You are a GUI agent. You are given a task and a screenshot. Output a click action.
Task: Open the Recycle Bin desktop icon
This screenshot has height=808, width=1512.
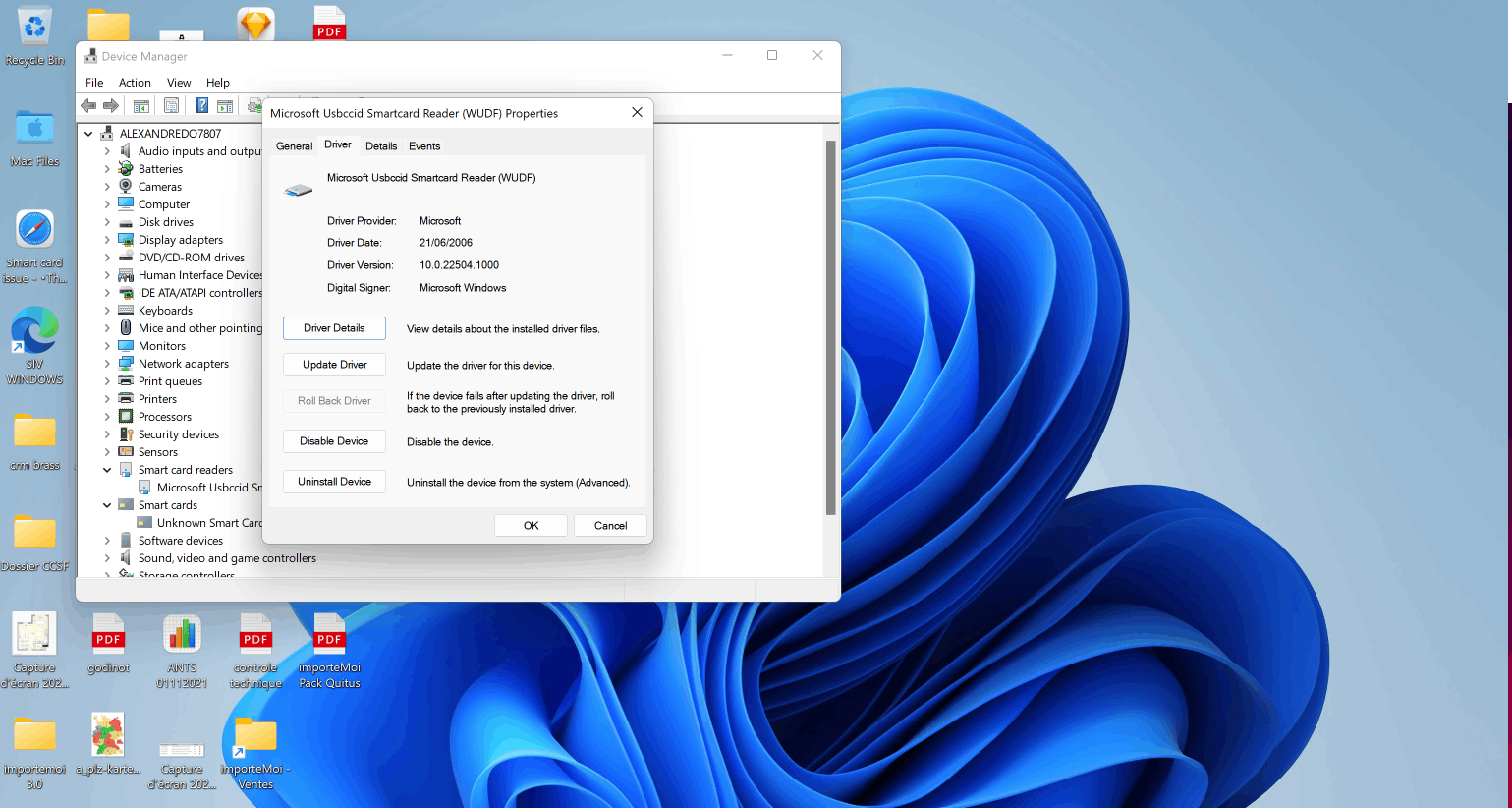[34, 36]
